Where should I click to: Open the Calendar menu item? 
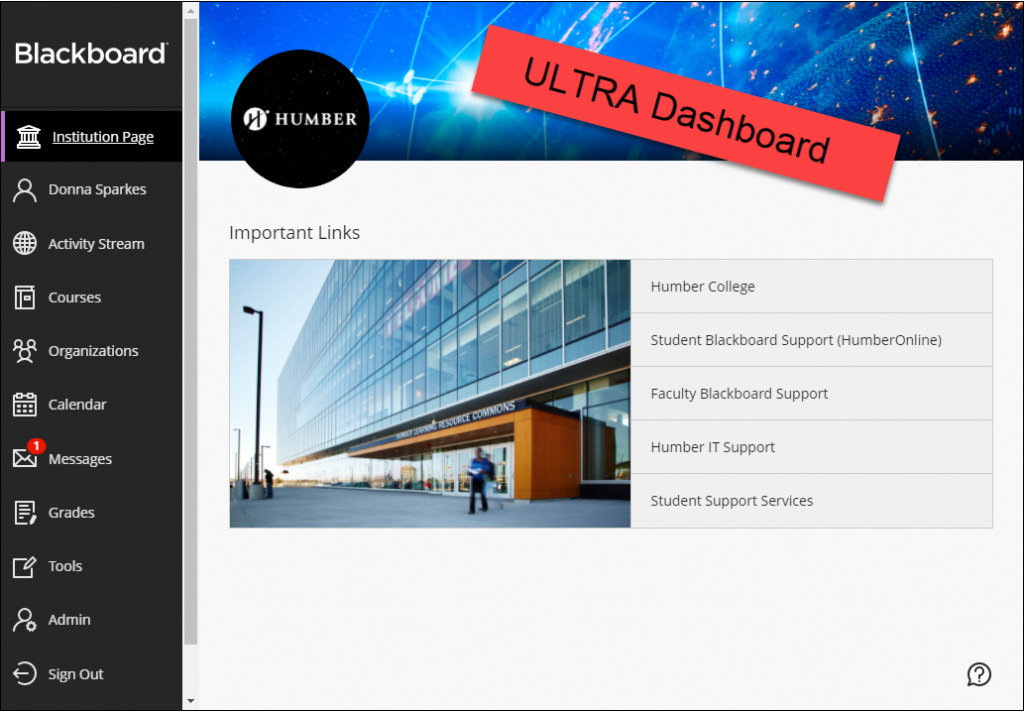(92, 404)
